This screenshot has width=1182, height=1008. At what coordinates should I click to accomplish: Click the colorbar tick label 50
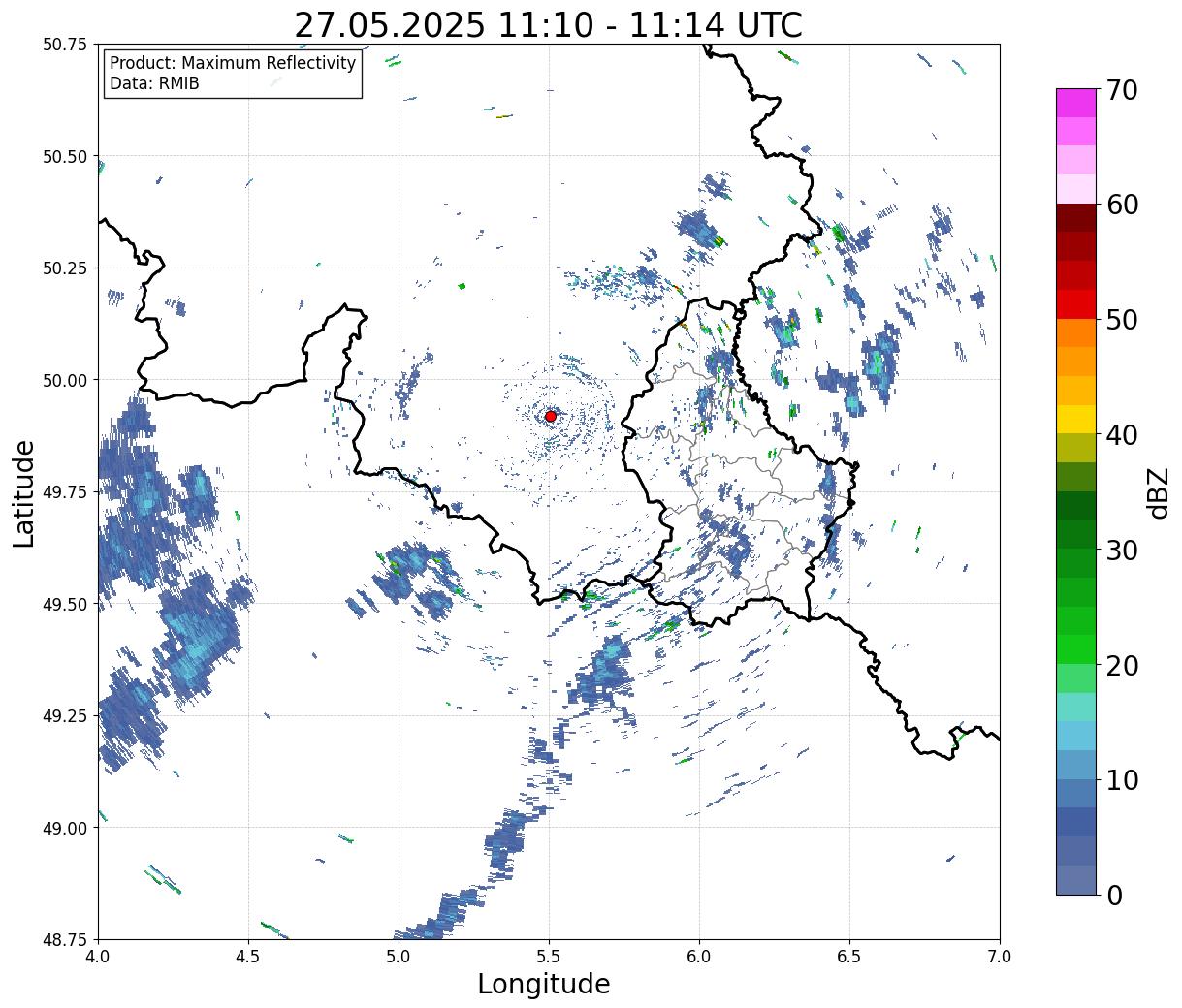[1122, 320]
